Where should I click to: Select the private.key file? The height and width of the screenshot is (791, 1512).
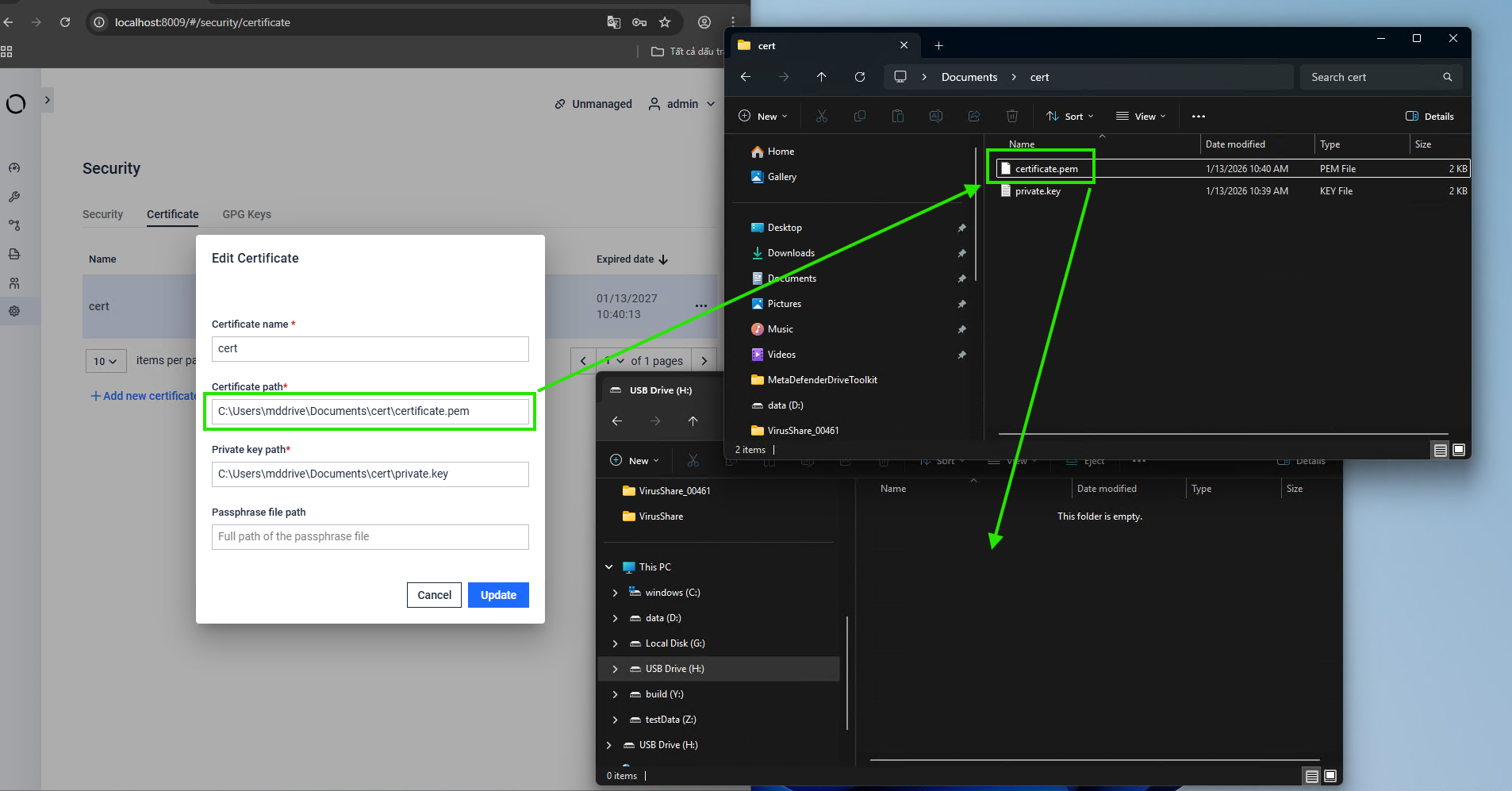tap(1038, 191)
